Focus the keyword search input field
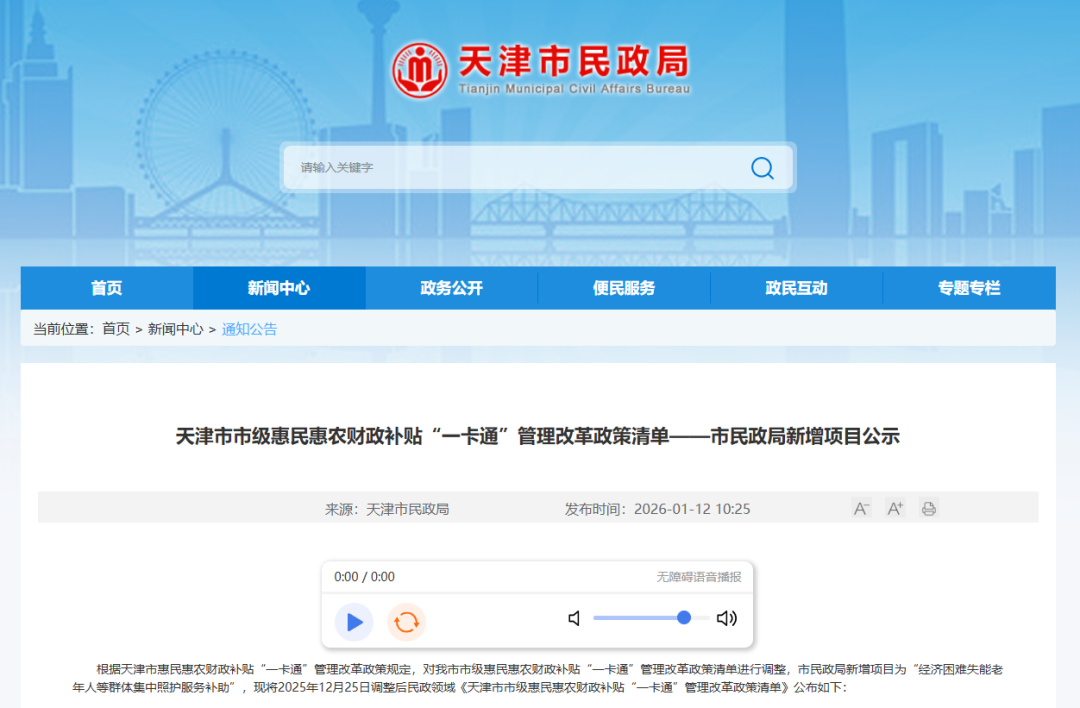The width and height of the screenshot is (1080, 708). point(510,168)
